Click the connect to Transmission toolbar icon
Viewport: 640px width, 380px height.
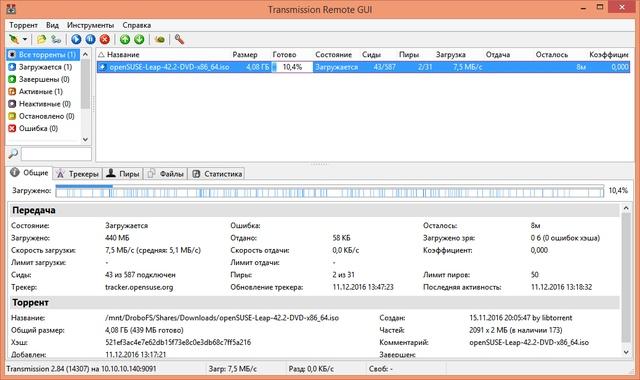pos(14,39)
